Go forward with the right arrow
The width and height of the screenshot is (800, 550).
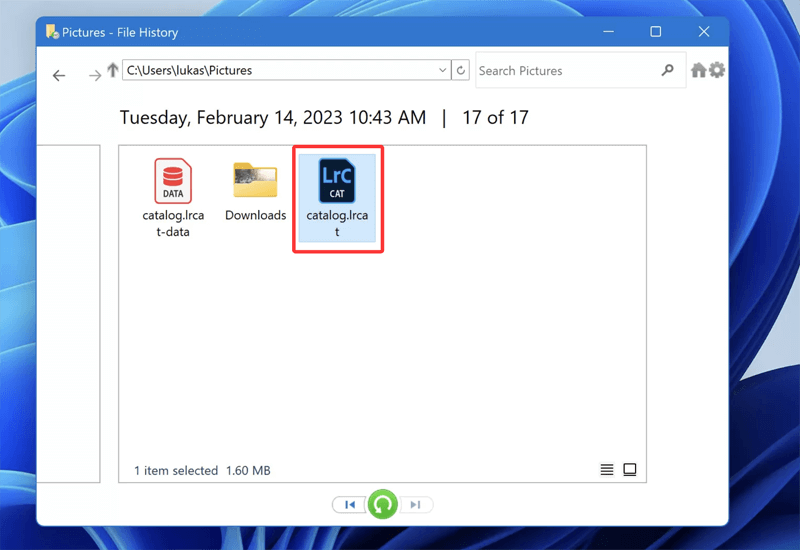click(x=95, y=76)
